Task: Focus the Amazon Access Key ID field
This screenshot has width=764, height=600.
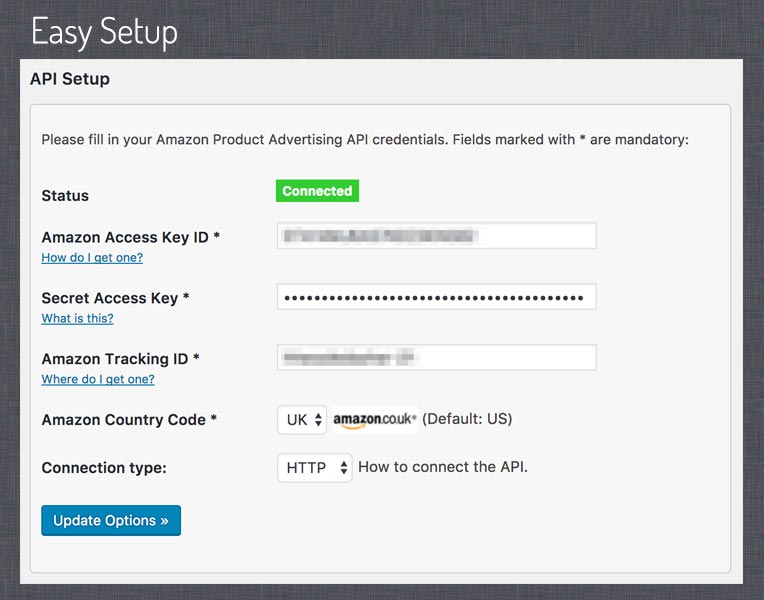Action: click(437, 236)
